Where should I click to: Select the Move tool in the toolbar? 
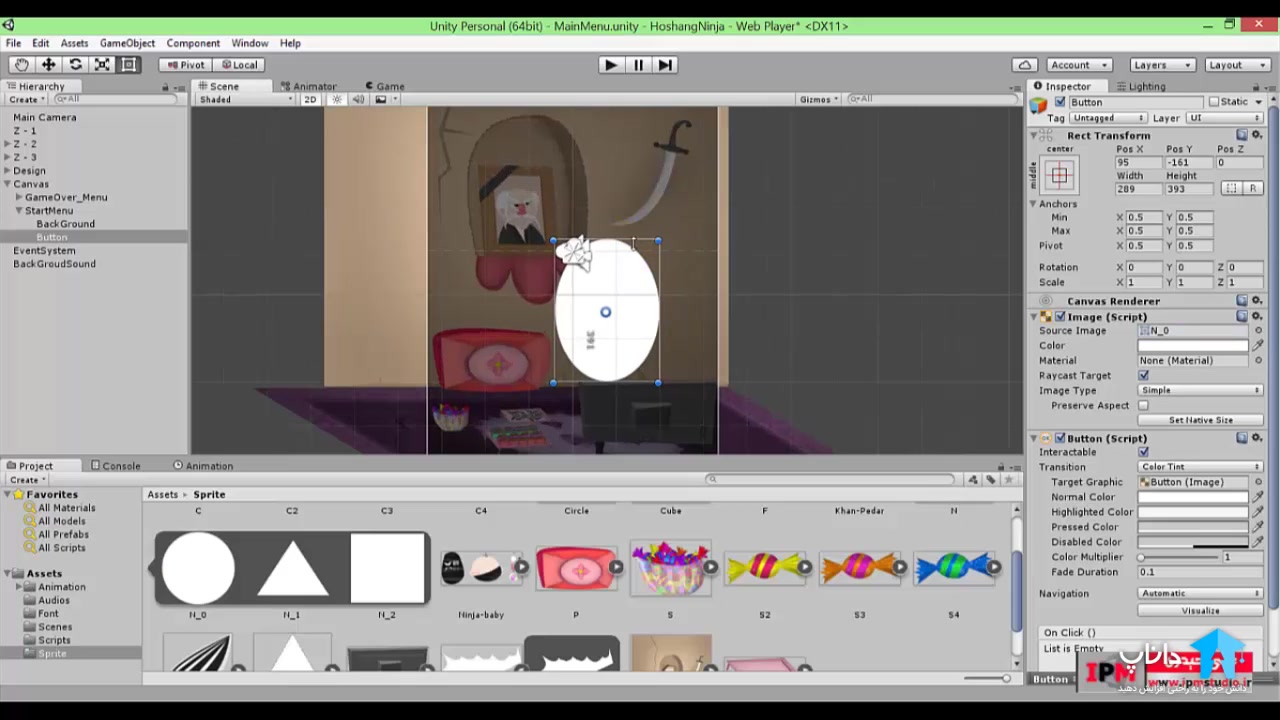[x=48, y=65]
